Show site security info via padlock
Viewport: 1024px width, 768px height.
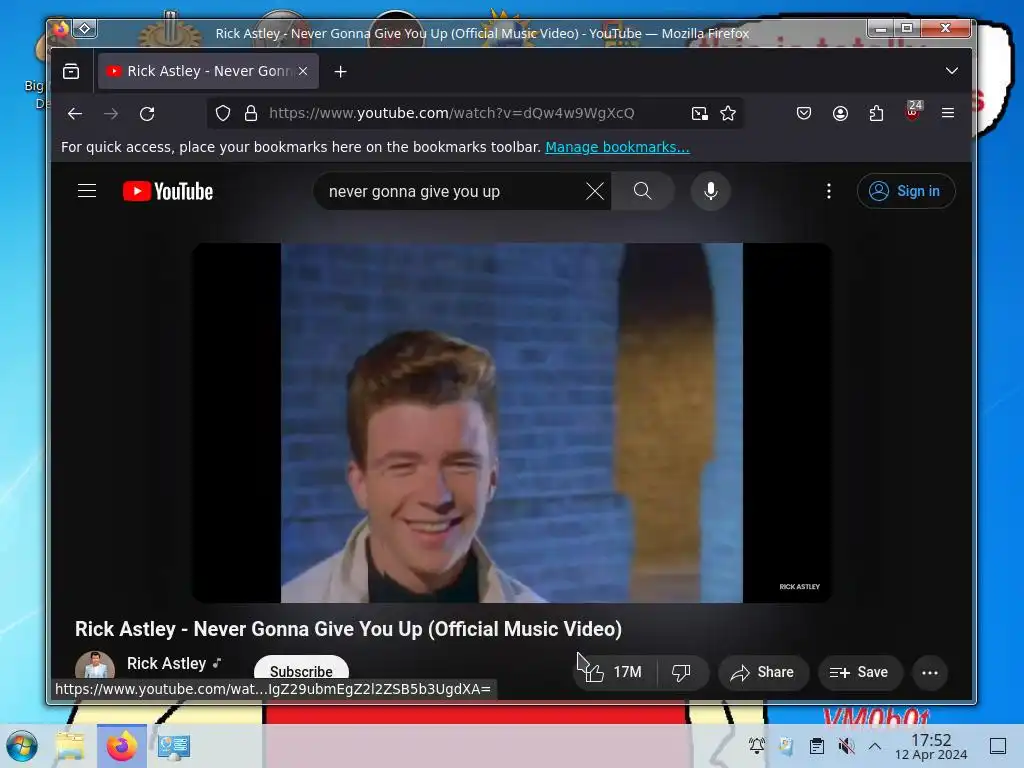[251, 114]
